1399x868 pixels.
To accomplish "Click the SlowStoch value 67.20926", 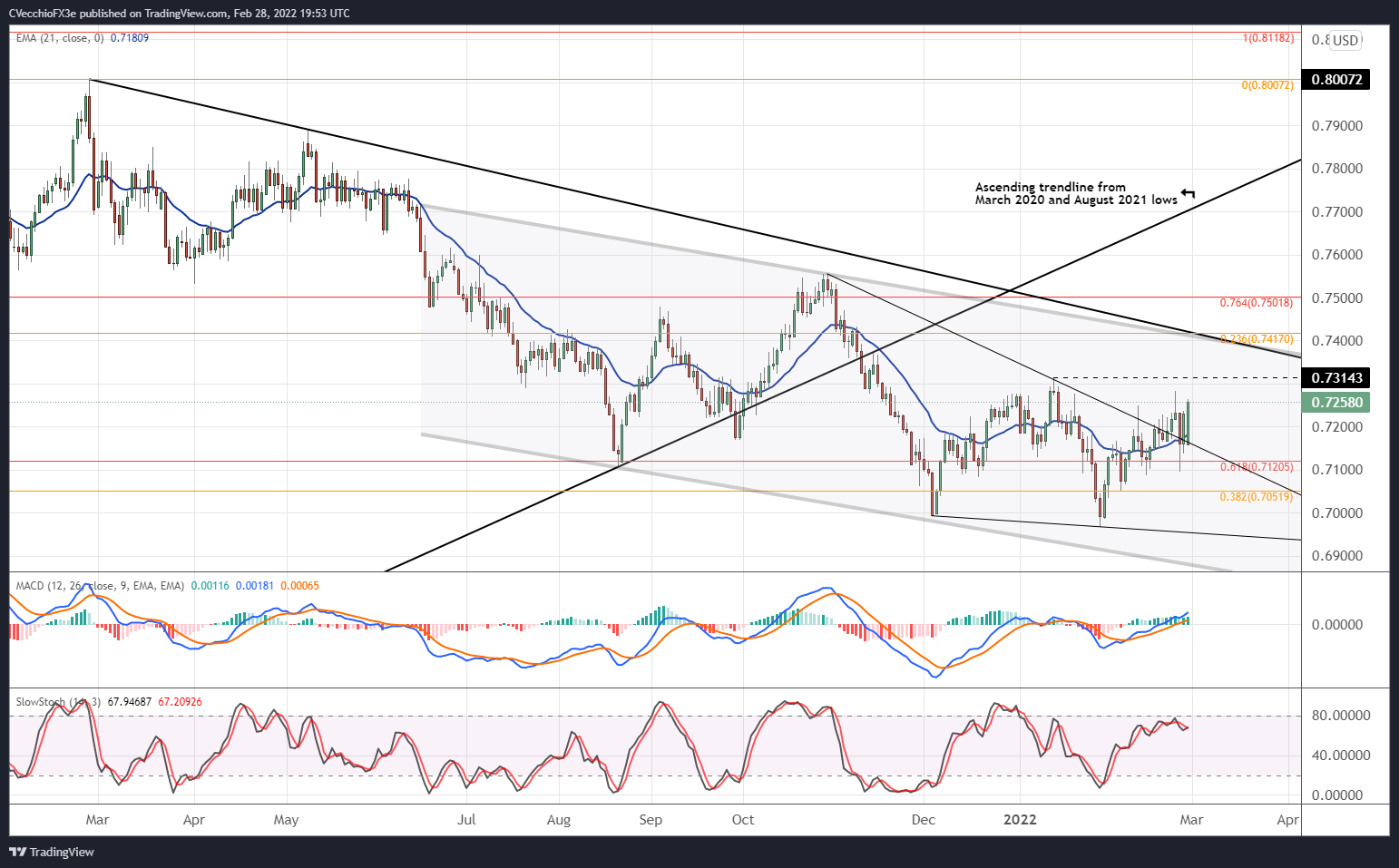I will pos(181,702).
